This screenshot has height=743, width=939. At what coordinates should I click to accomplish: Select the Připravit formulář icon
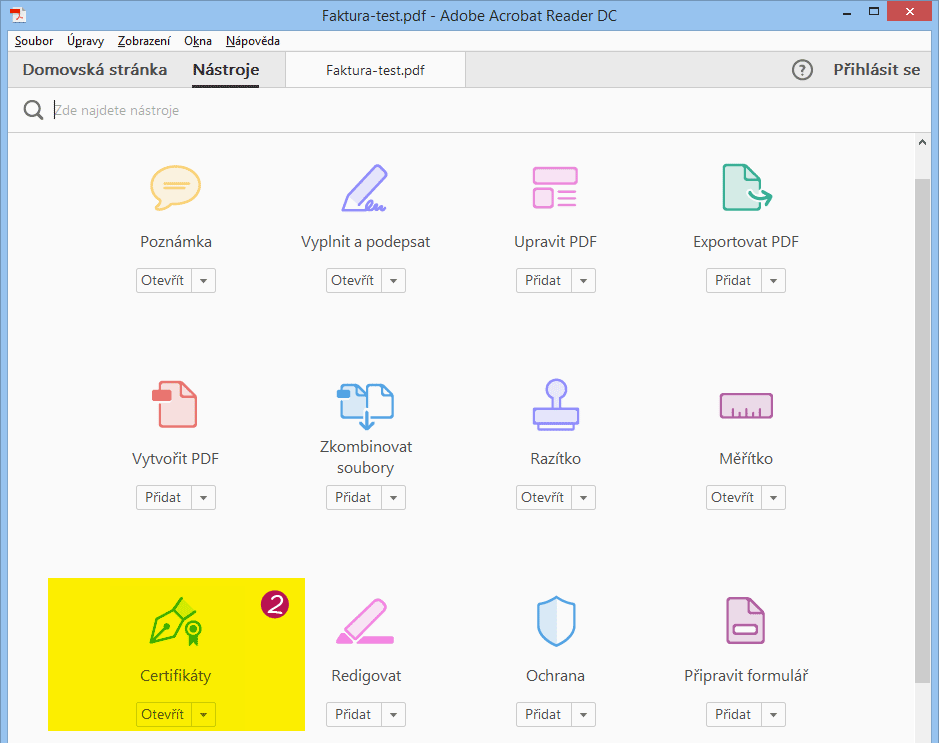coord(746,621)
